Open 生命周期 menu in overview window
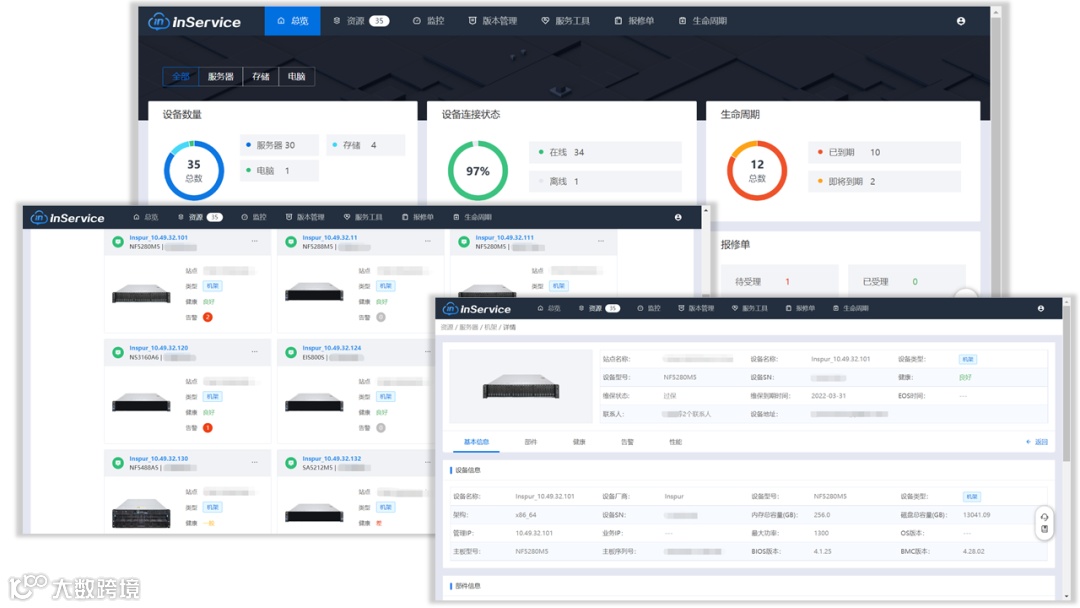The width and height of the screenshot is (1080, 608). [x=703, y=21]
